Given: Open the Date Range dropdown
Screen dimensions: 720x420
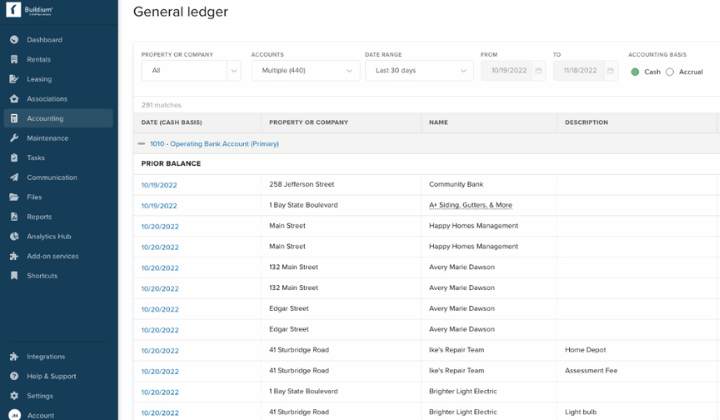Looking at the screenshot, I should [418, 71].
